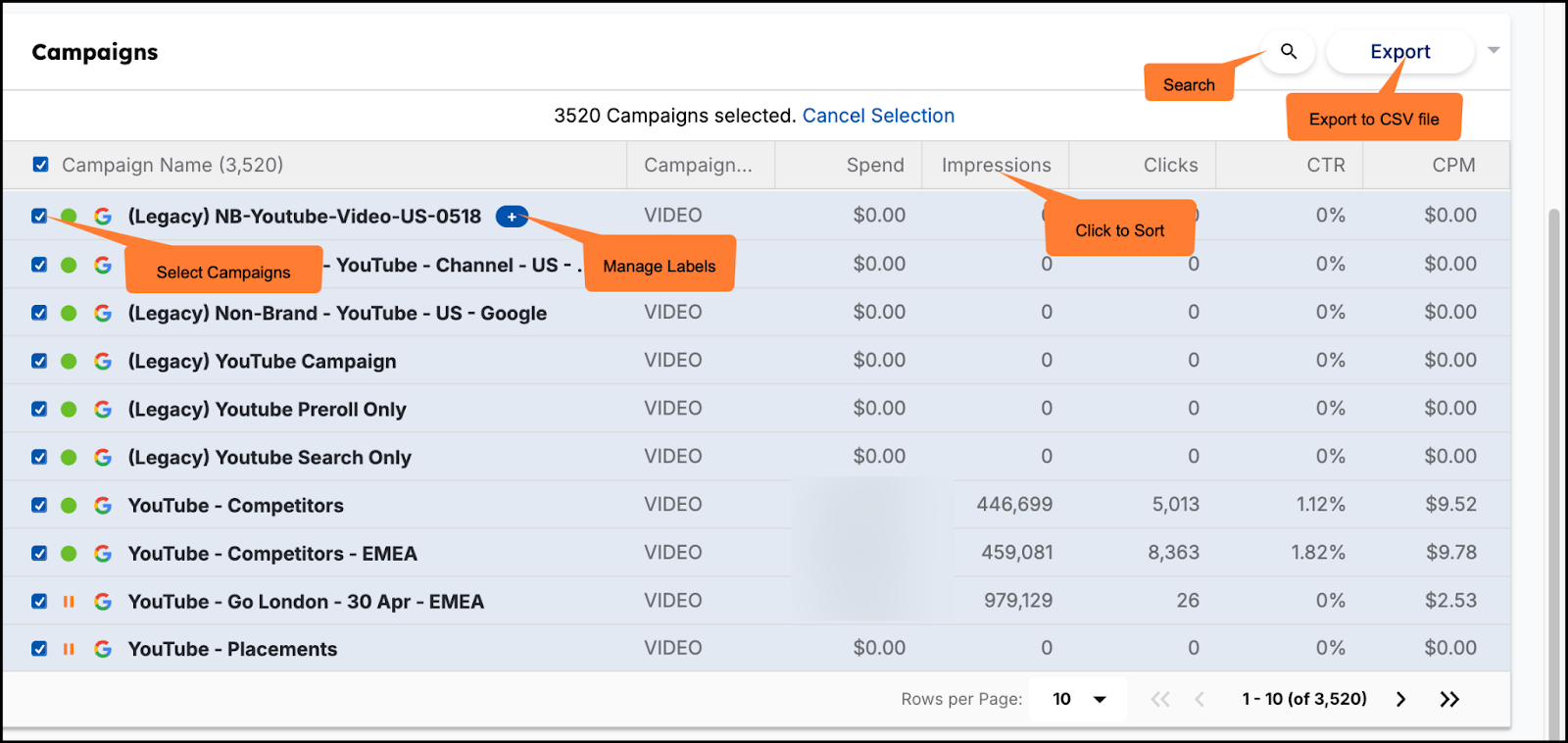Click pause status icon for Go London campaign
Screen dimensions: 1568x743
69,601
